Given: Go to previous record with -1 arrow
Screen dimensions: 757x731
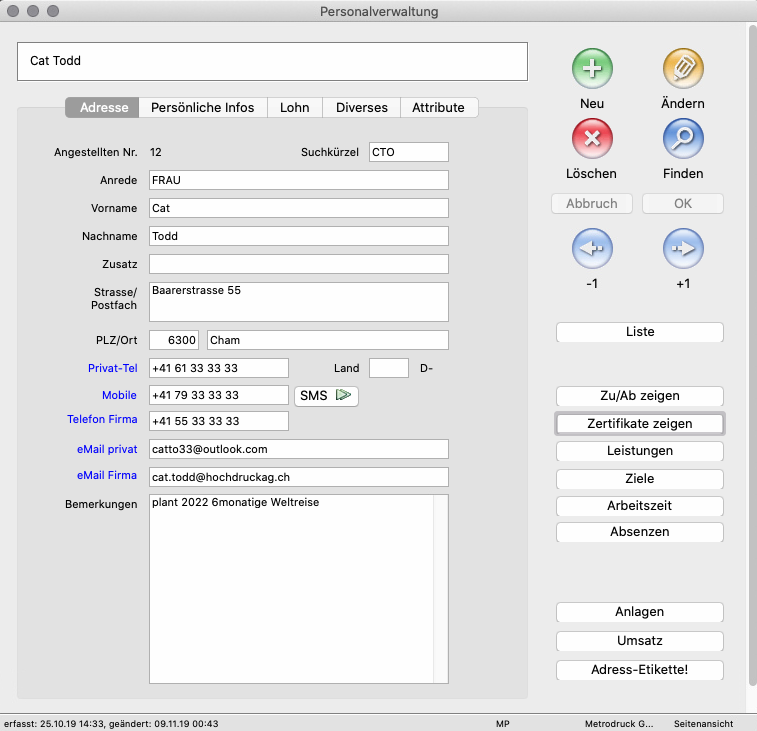Looking at the screenshot, I should 591,249.
